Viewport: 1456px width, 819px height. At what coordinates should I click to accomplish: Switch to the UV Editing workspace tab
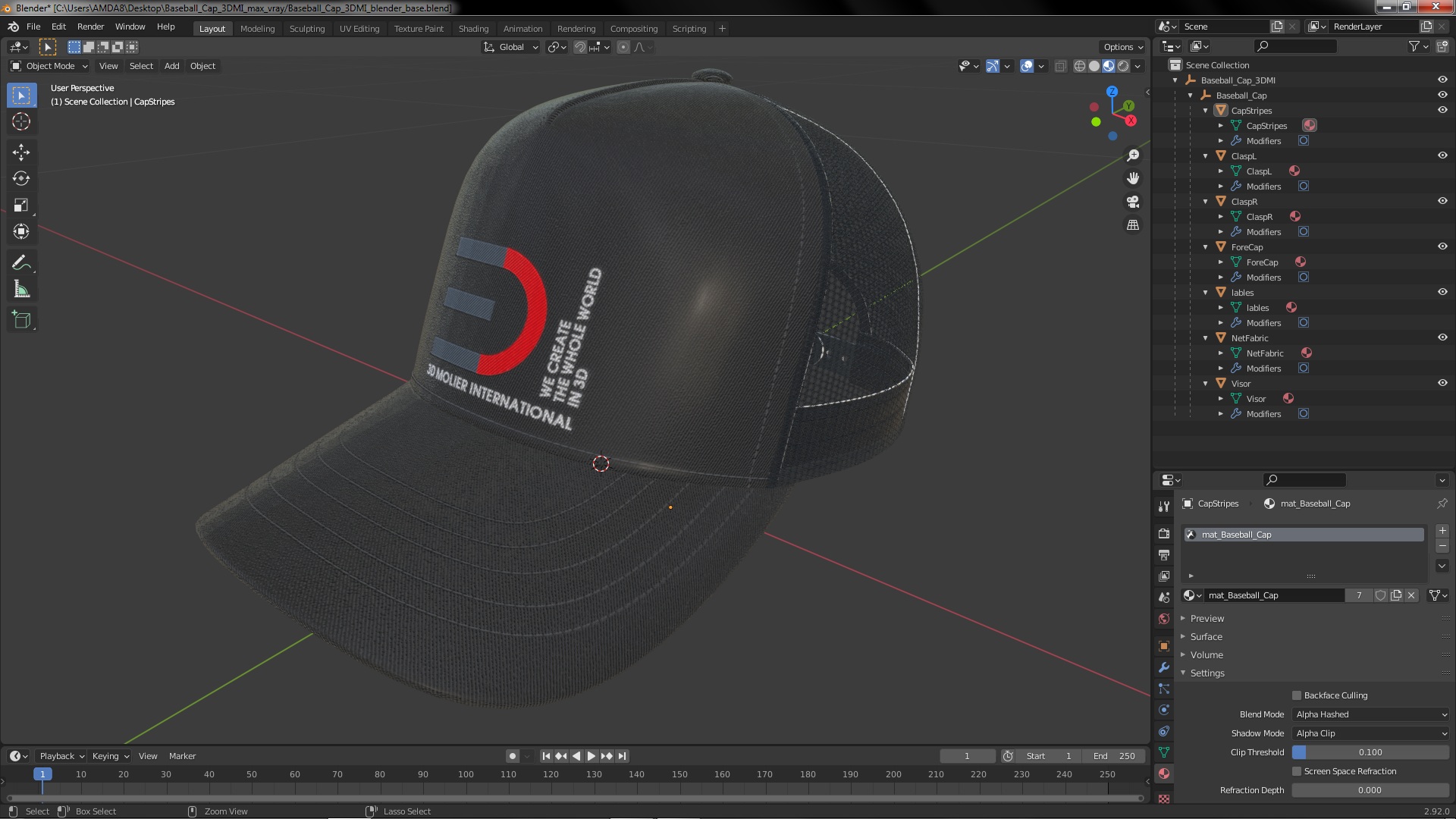pyautogui.click(x=359, y=29)
